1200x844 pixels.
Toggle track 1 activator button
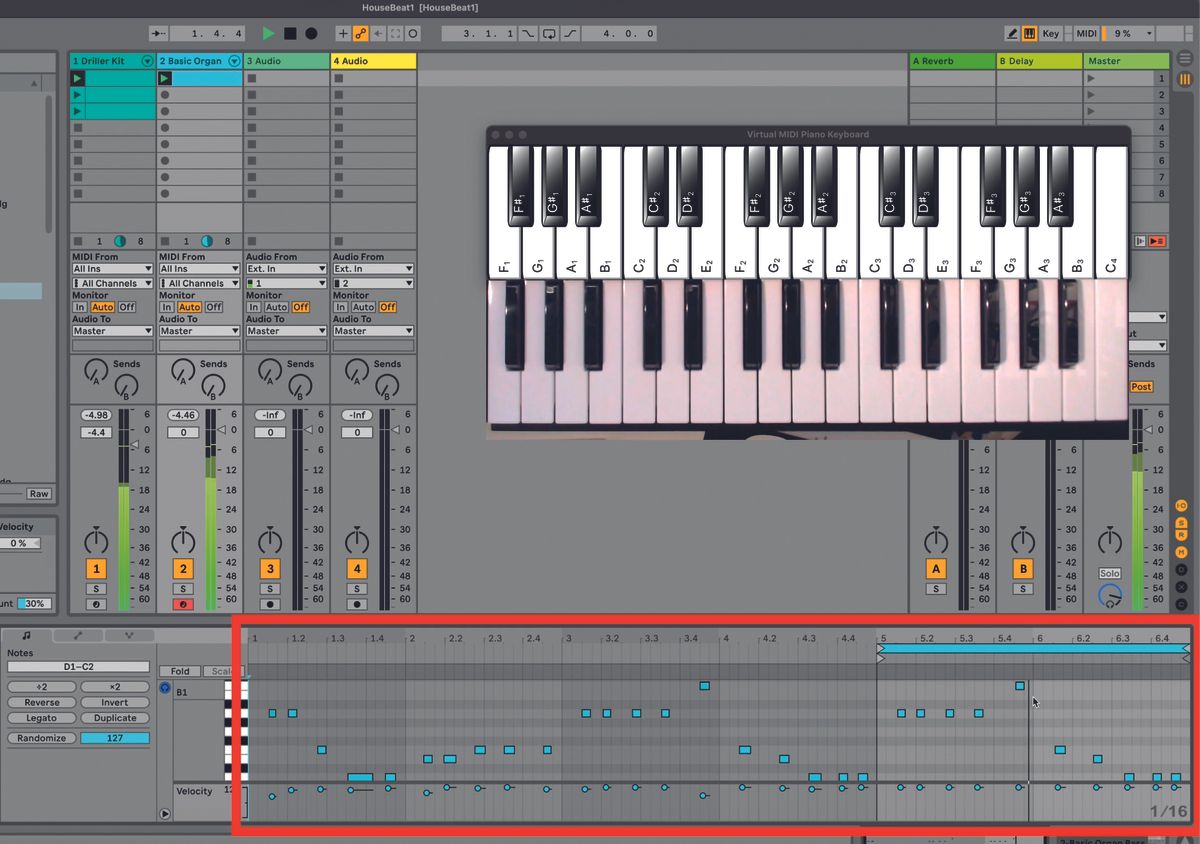coord(96,569)
